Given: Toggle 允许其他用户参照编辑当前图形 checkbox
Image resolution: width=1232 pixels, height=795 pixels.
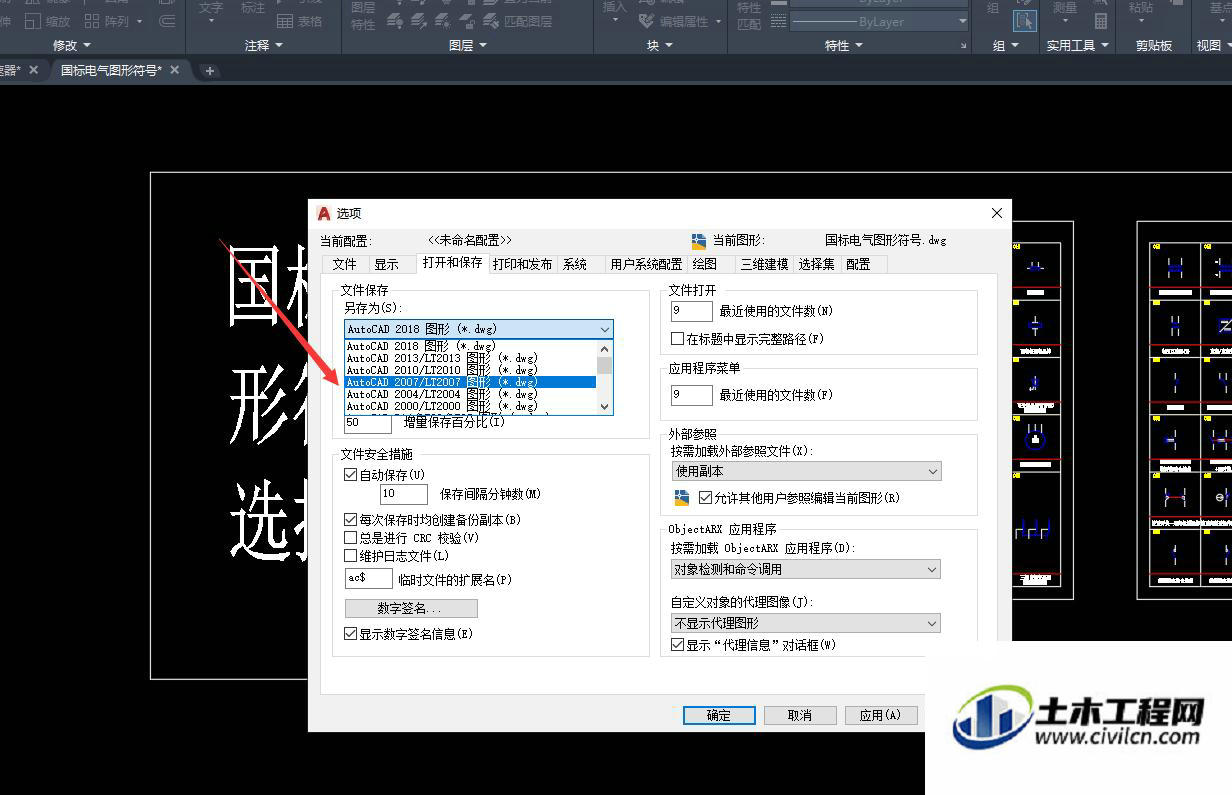Looking at the screenshot, I should coord(706,497).
